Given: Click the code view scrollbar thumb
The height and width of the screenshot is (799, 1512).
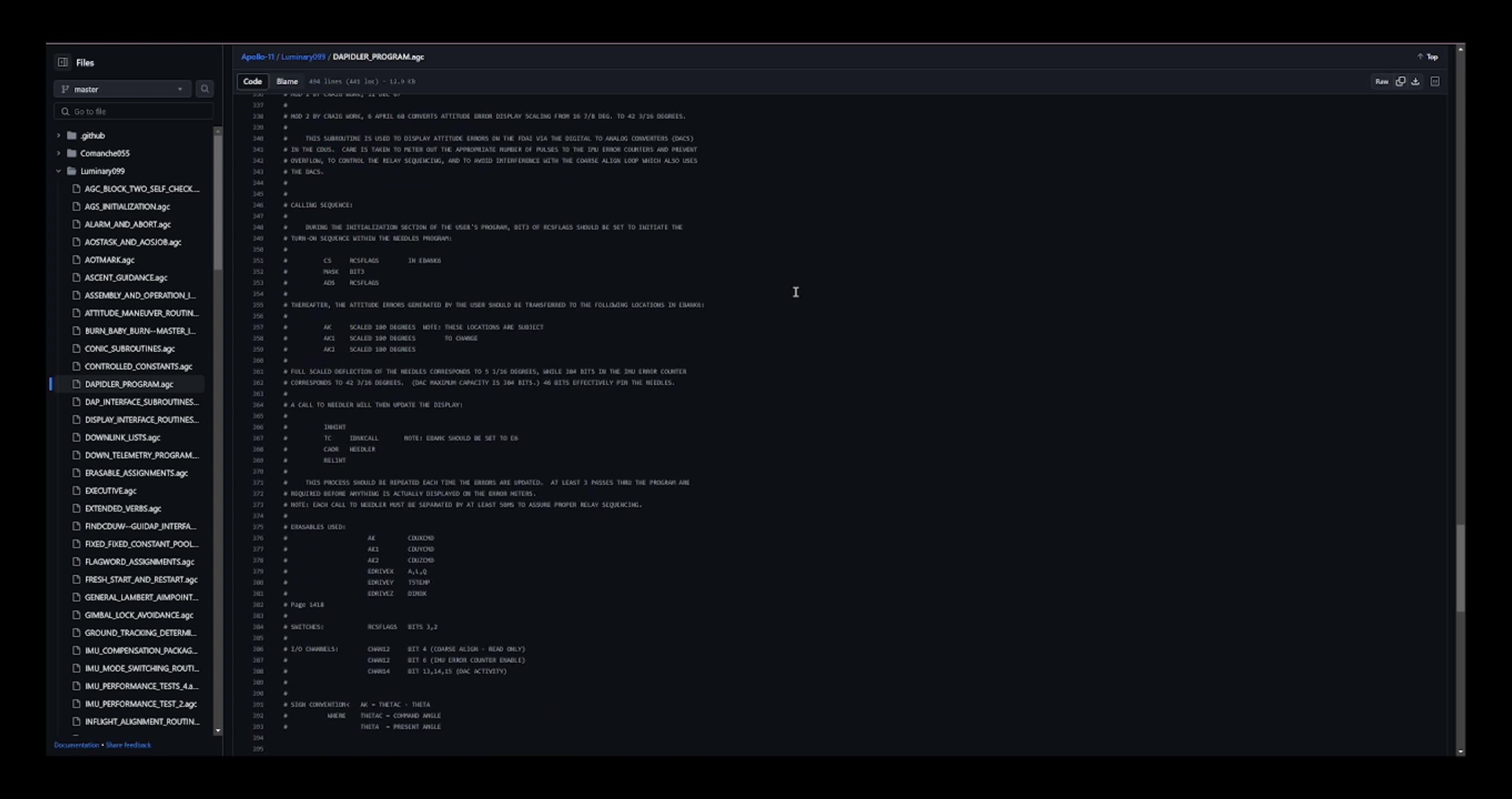Looking at the screenshot, I should click(x=1460, y=568).
